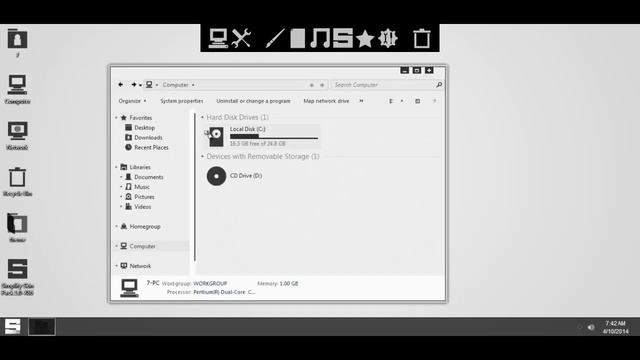Screen dimensions: 640x360
Task: Open the address bar history dropdown arrow
Action: [311, 85]
